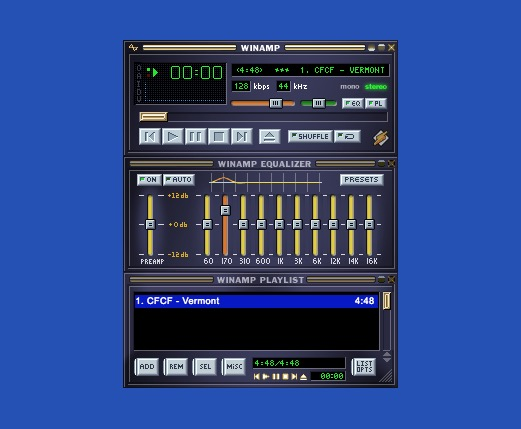
Task: Open the LIST OPTS menu
Action: pyautogui.click(x=364, y=367)
